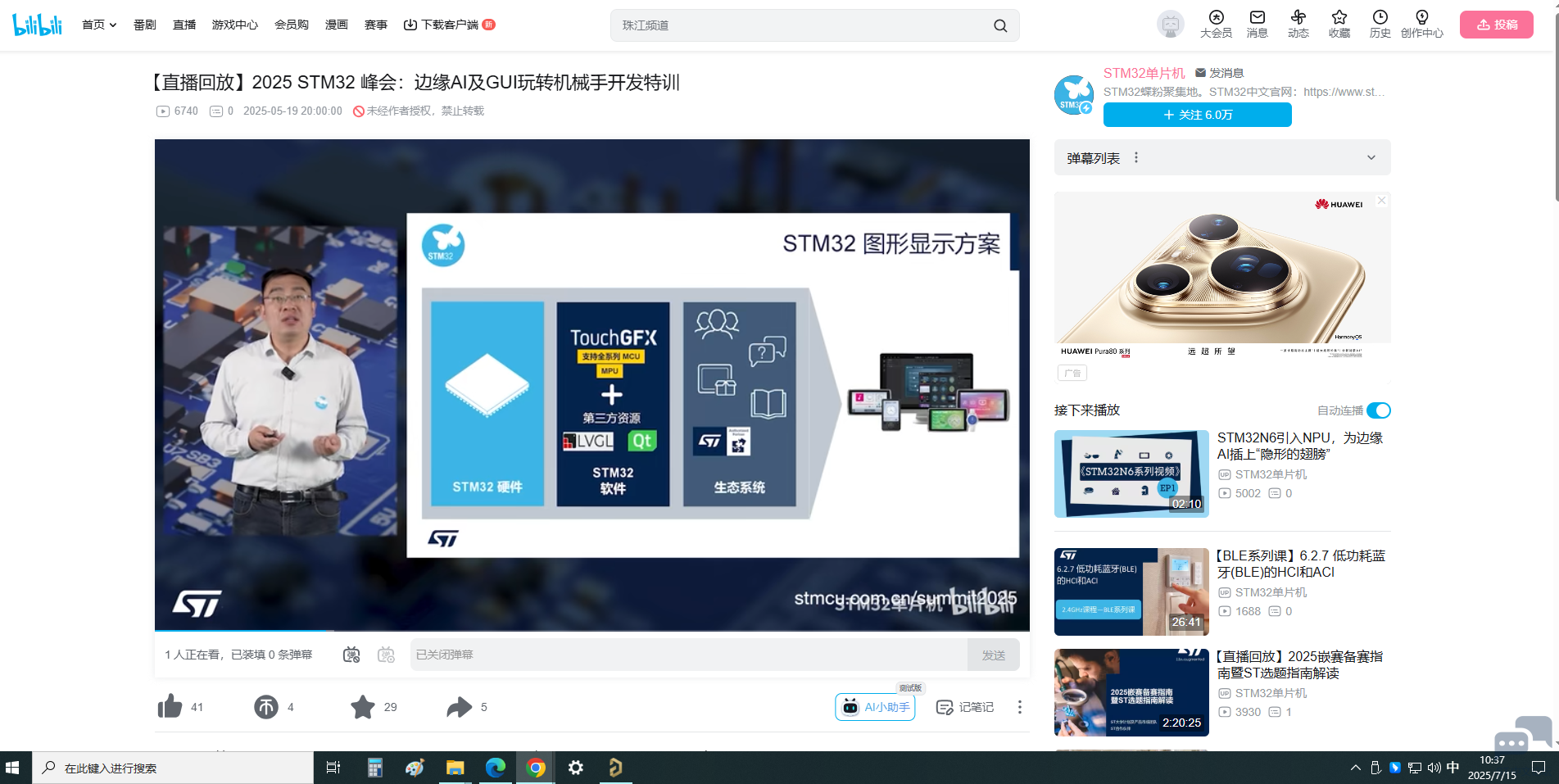1559x784 pixels.
Task: Open 创作中心 creator center icon
Action: tap(1421, 24)
